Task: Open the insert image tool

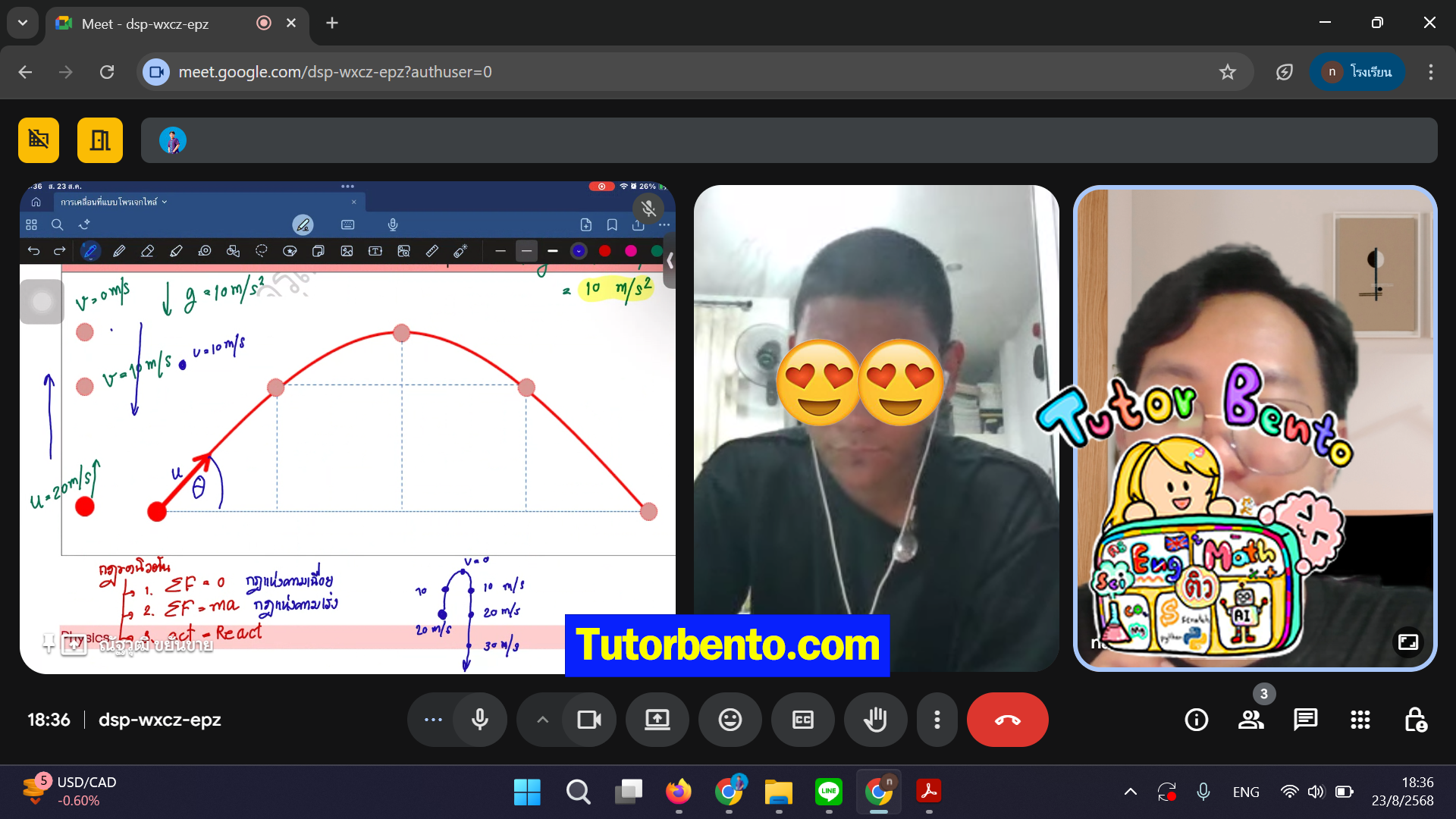Action: point(347,251)
